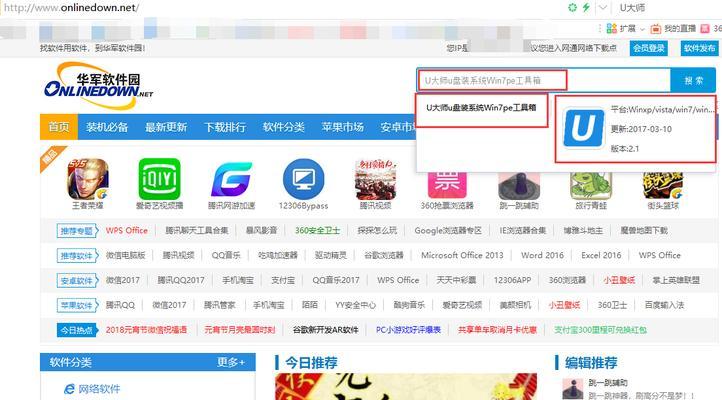722x400 pixels.
Task: Open the green 360安全卫士 link
Action: [x=317, y=231]
